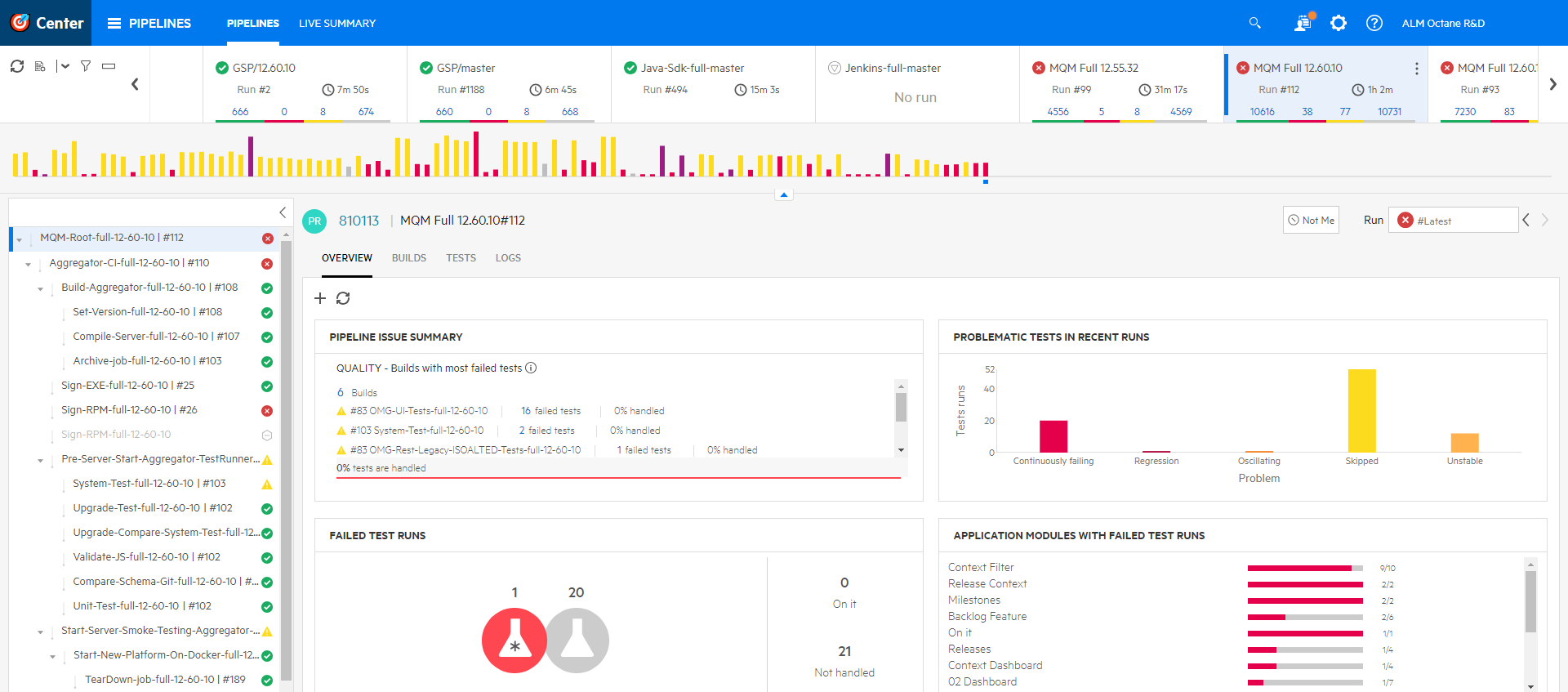Open the LIVE SUMMARY tab
The width and height of the screenshot is (1568, 692).
336,24
